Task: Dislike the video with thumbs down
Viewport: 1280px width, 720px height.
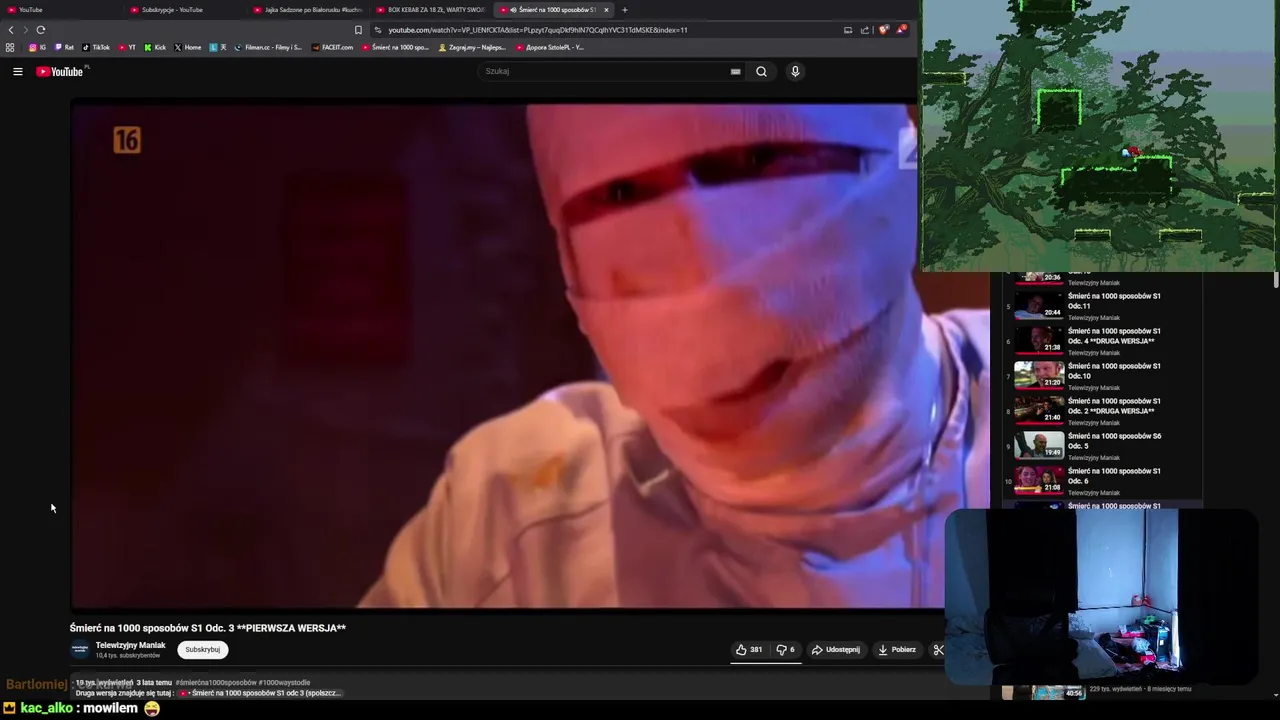Action: point(785,650)
